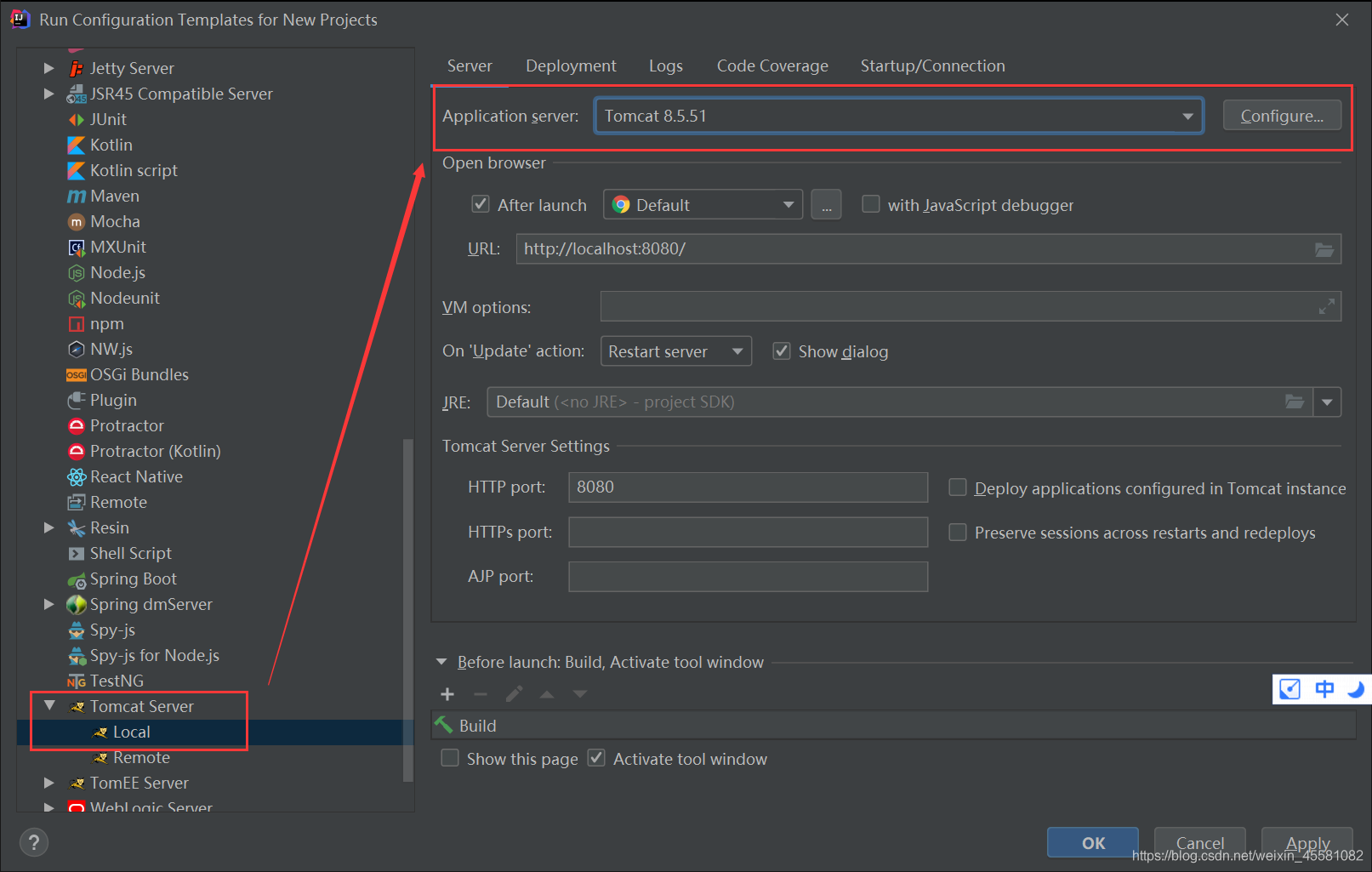Viewport: 1372px width, 872px height.
Task: Click the Chinese input mode icon
Action: (1324, 689)
